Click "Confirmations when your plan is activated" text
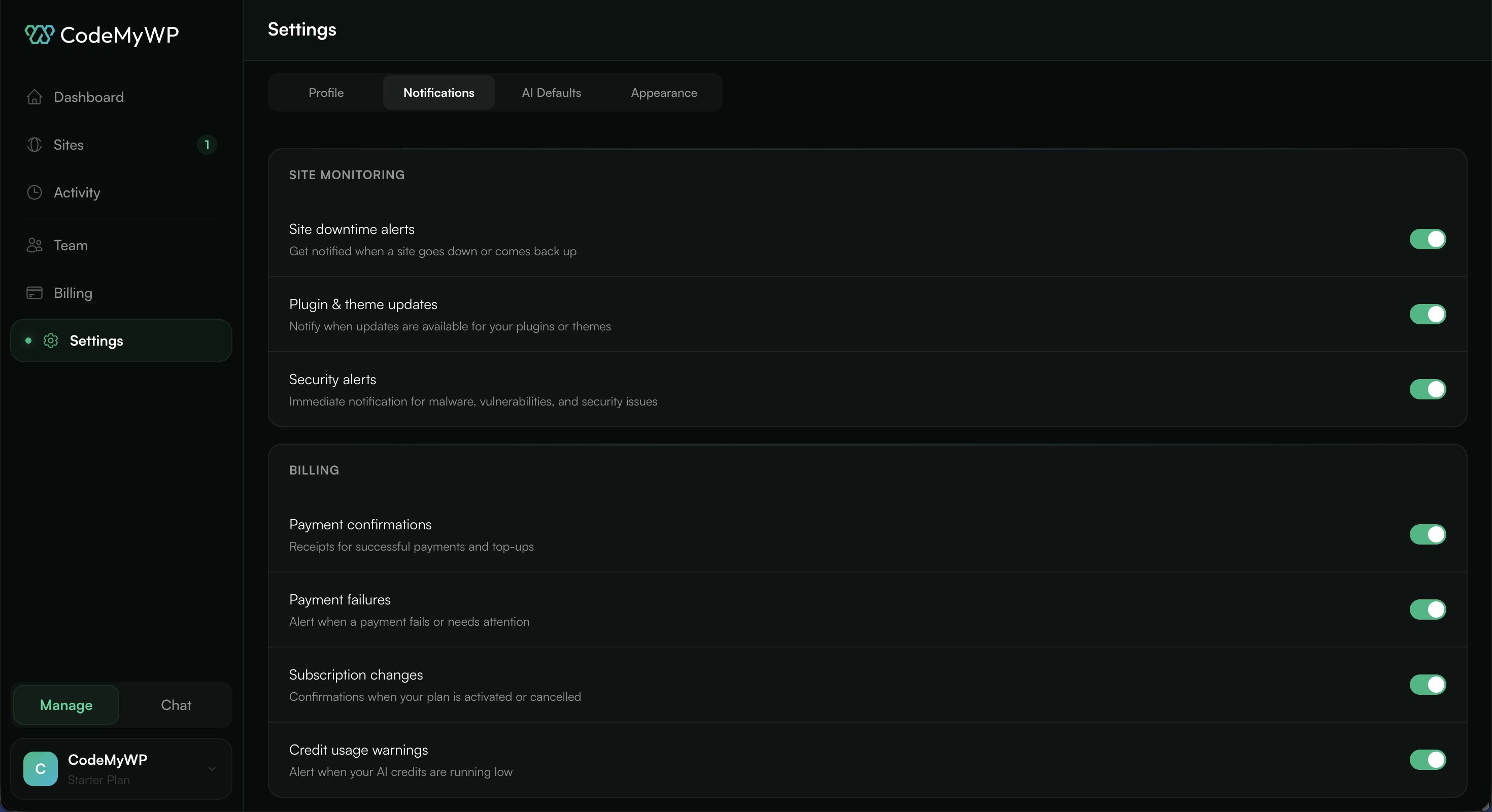The image size is (1492, 812). 435,697
